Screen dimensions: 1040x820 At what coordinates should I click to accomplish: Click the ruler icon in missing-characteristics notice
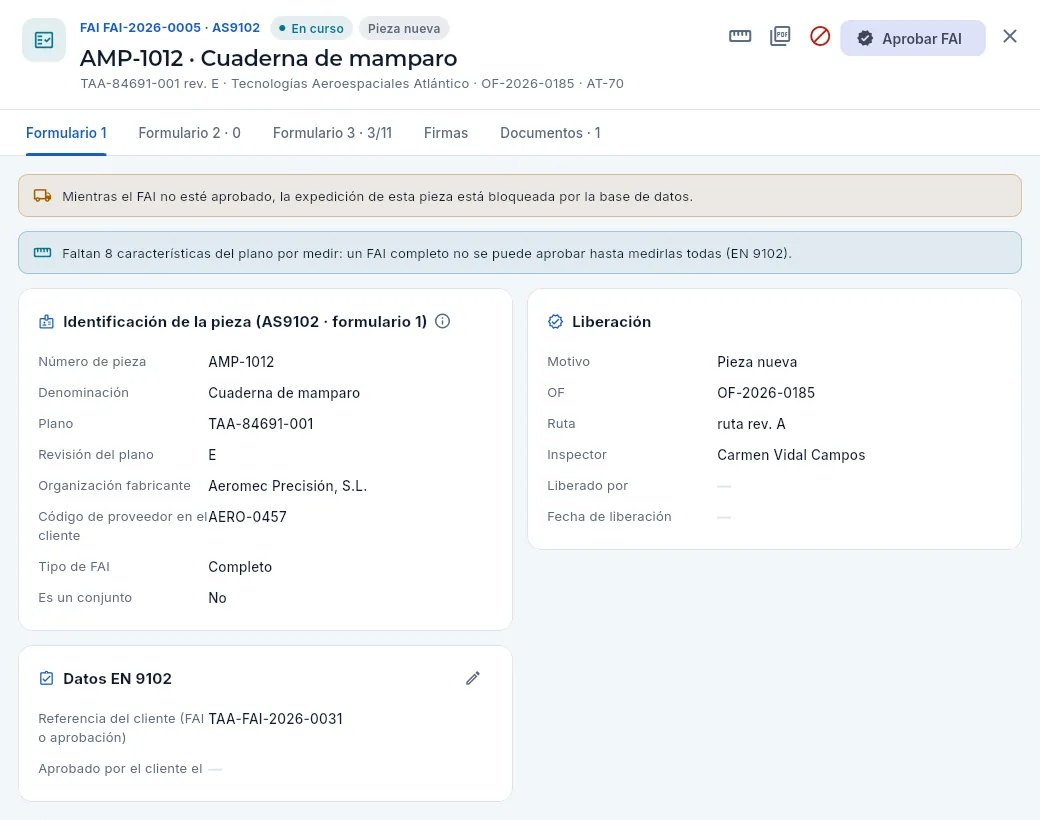(42, 253)
